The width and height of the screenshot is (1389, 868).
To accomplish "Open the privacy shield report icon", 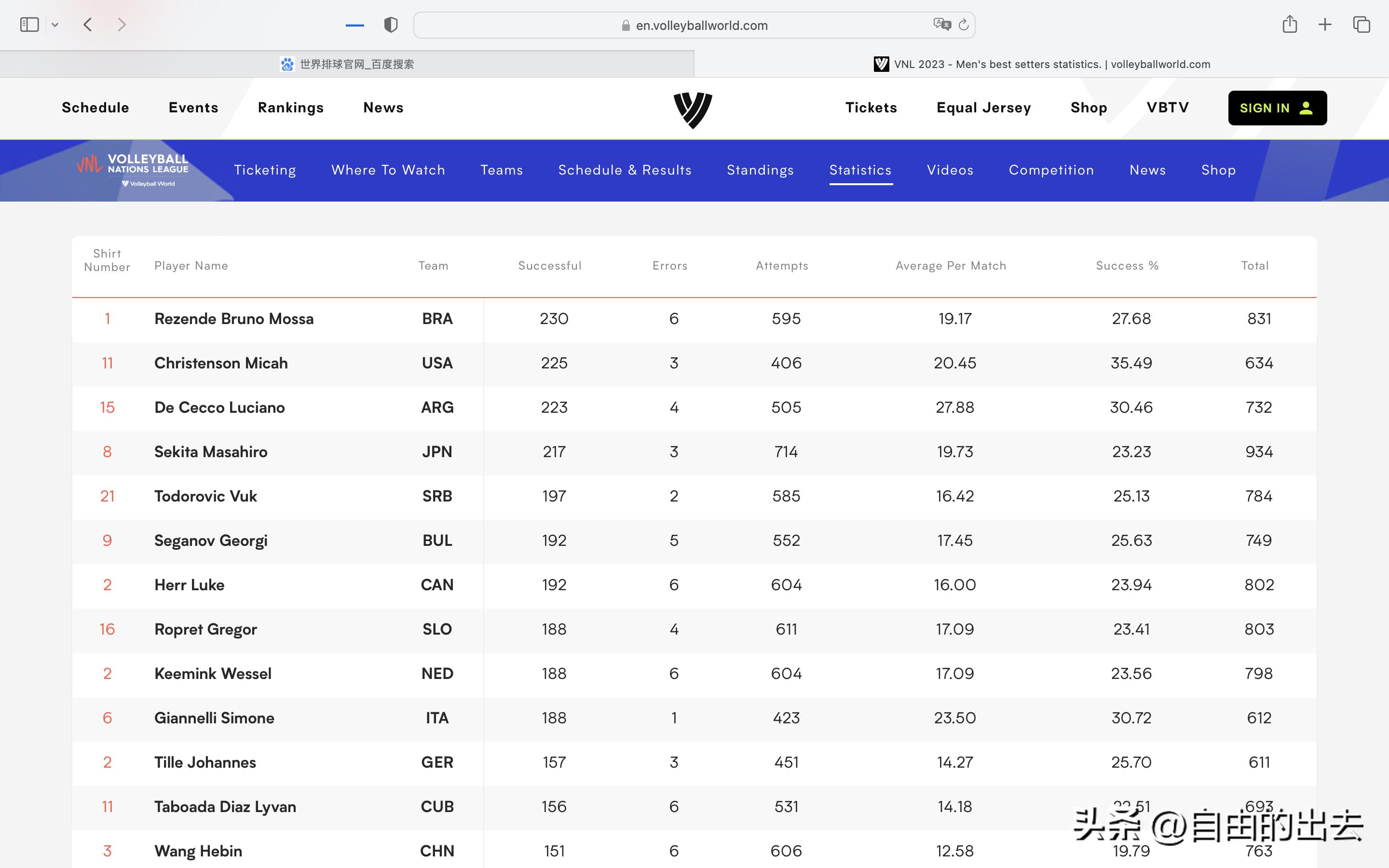I will [390, 25].
